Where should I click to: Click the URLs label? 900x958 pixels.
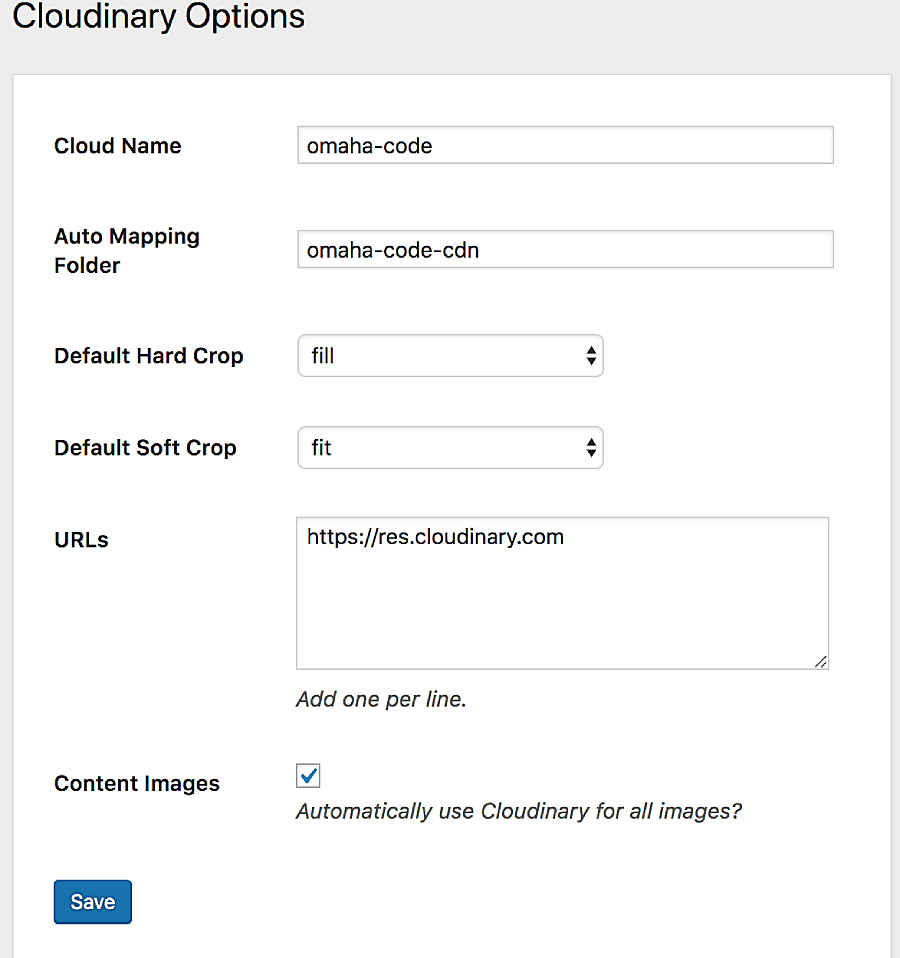coord(81,539)
